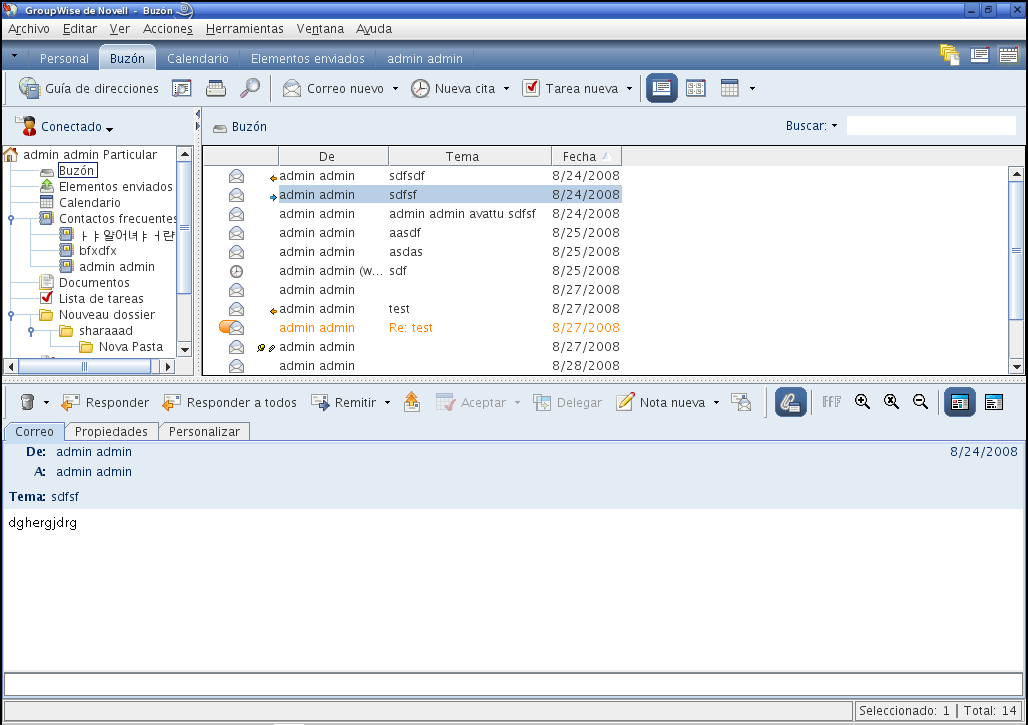The height and width of the screenshot is (725, 1028).
Task: Open the dropdown next to the trash icon
Action: (x=46, y=402)
